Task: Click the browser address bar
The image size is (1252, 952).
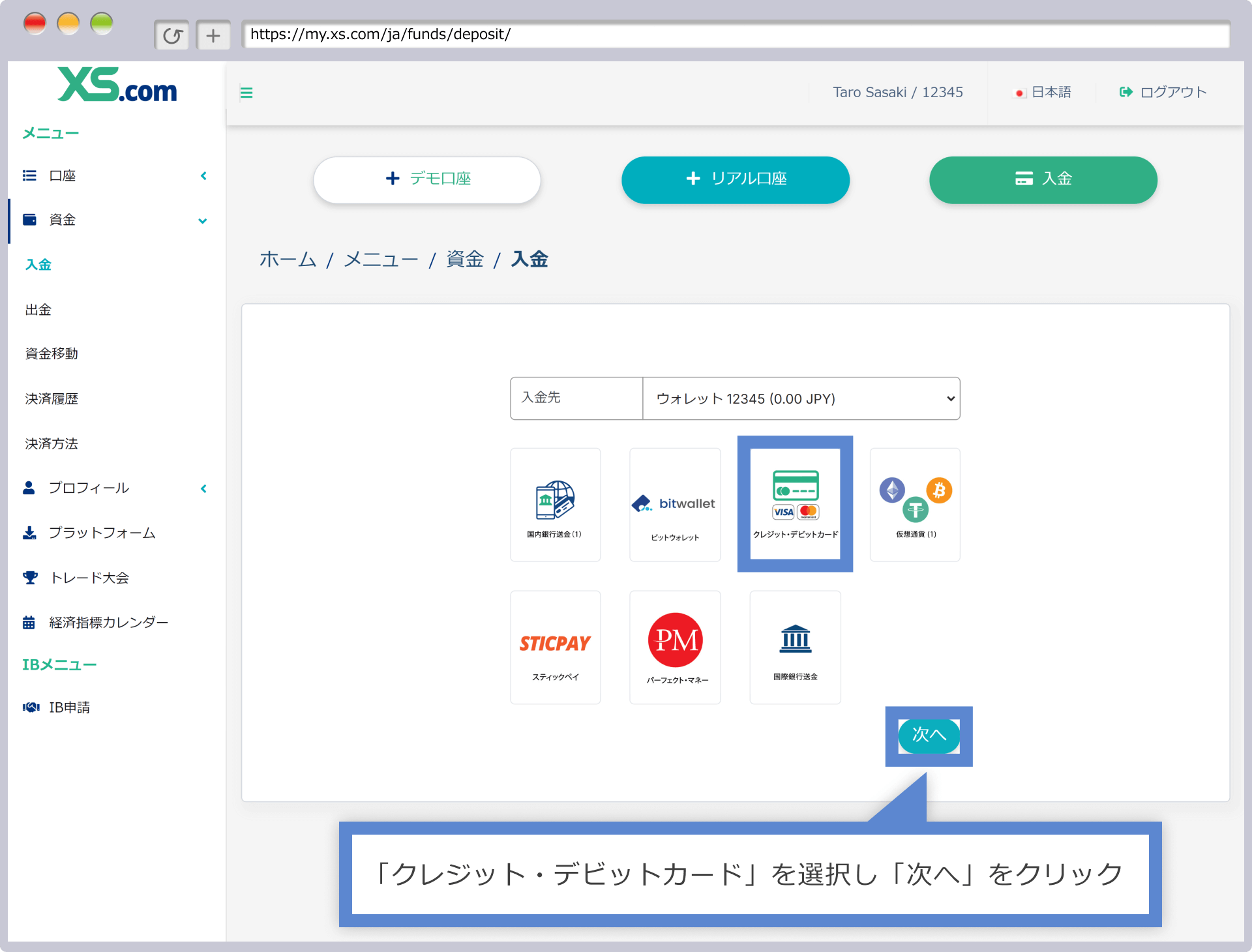Action: coord(736,35)
